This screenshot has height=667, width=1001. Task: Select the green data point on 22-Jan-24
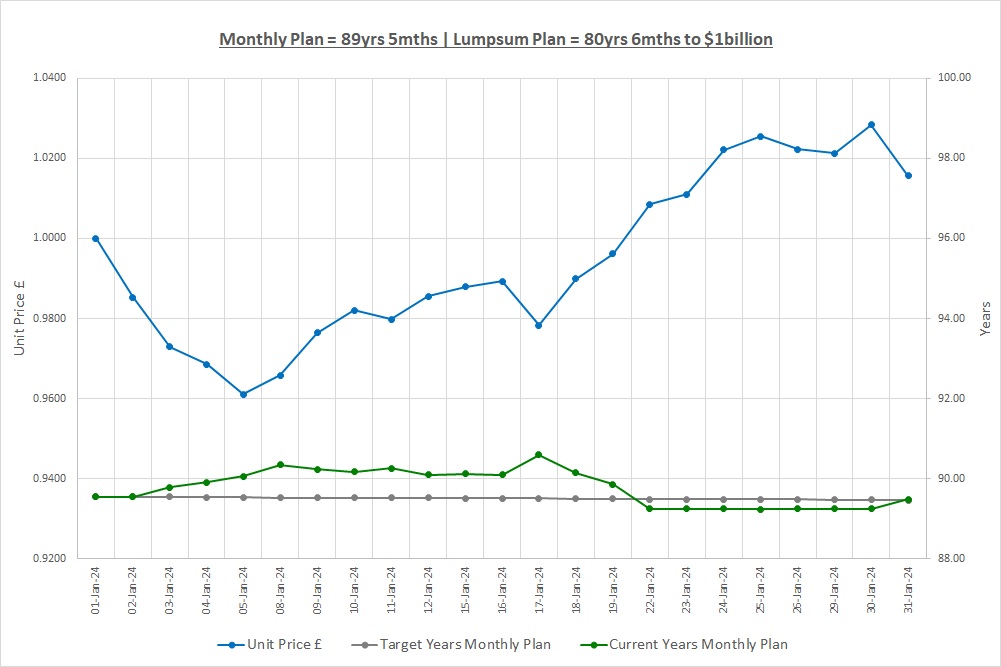649,509
